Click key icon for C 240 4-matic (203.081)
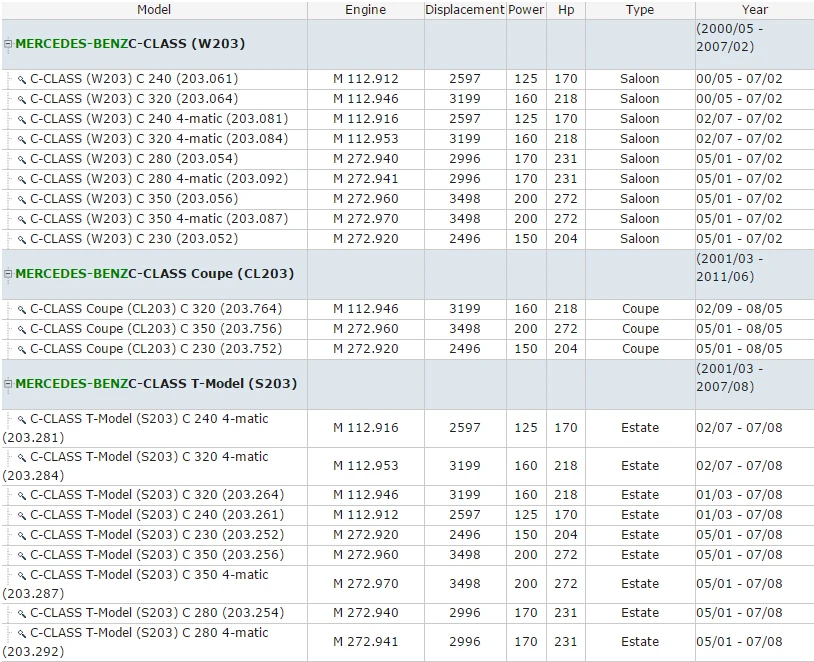 (x=22, y=119)
